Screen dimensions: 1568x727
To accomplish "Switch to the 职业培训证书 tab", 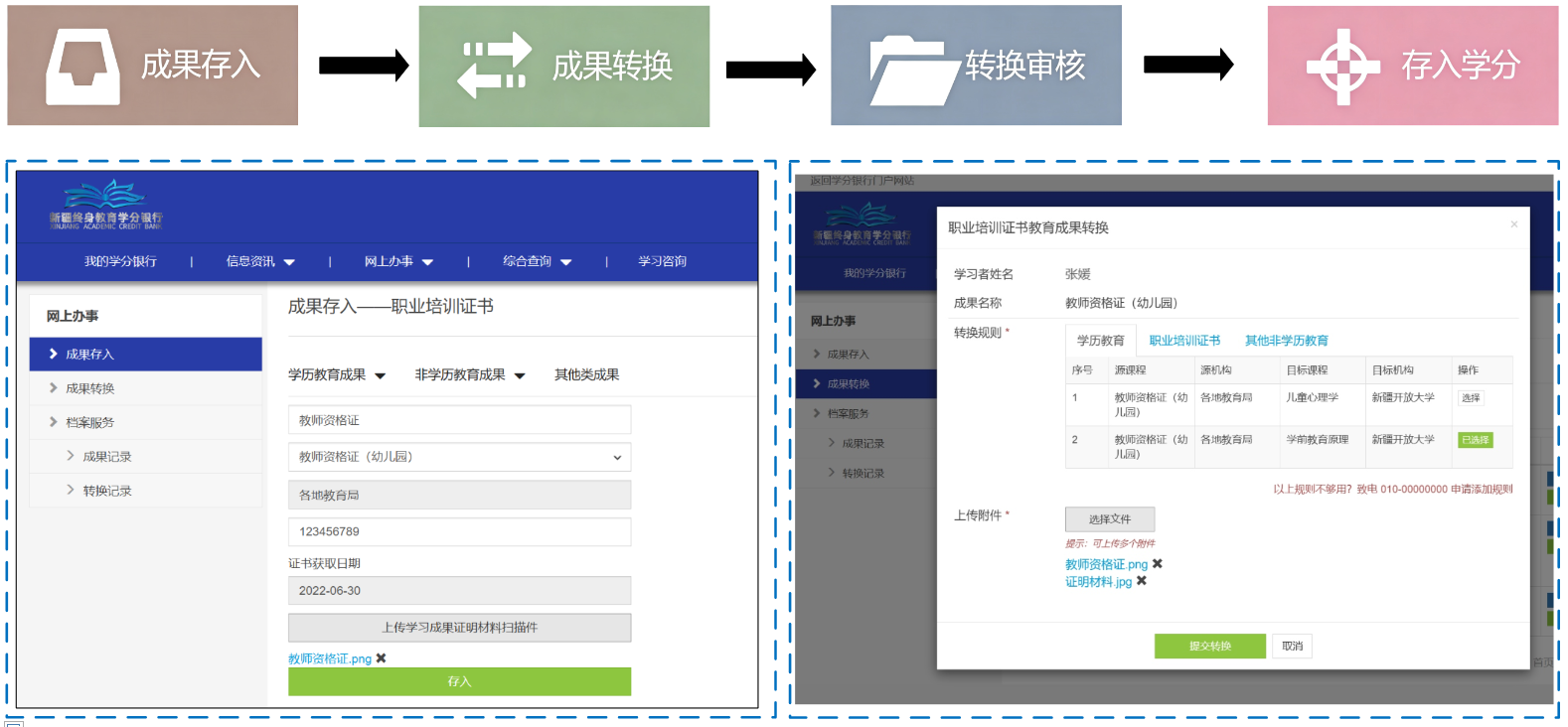I will (1184, 341).
